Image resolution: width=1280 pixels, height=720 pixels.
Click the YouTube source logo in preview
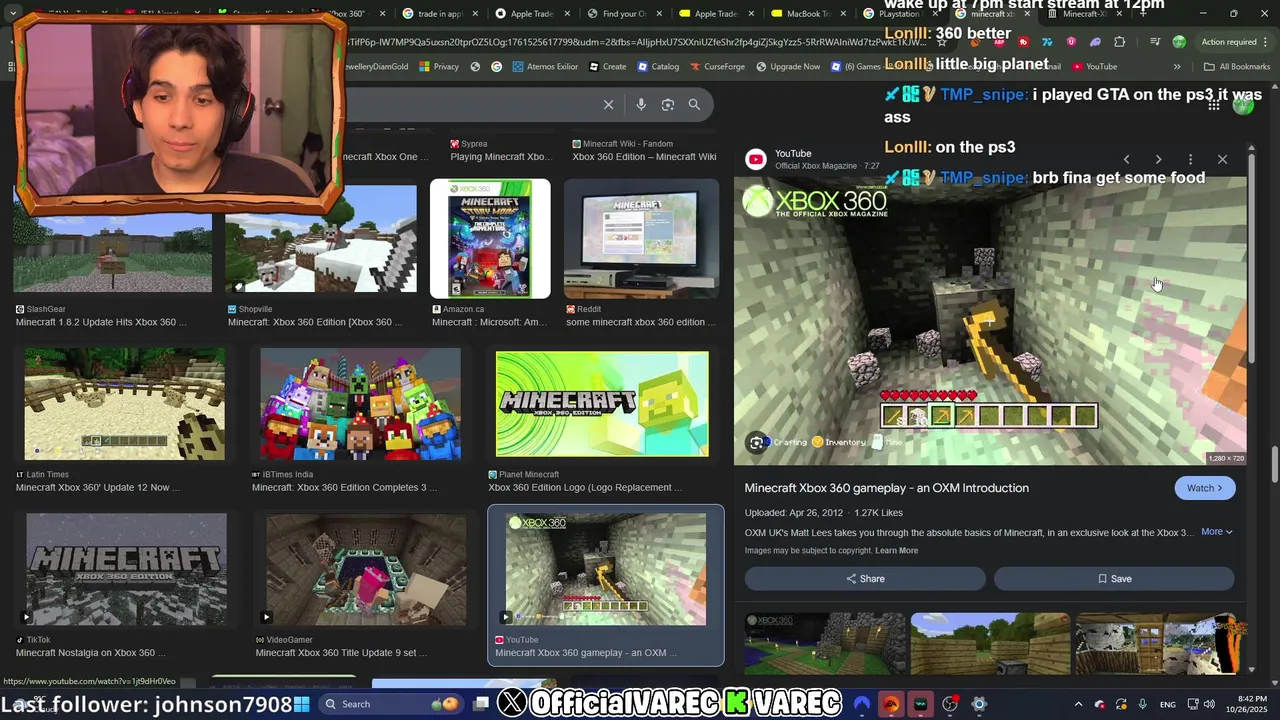(756, 159)
